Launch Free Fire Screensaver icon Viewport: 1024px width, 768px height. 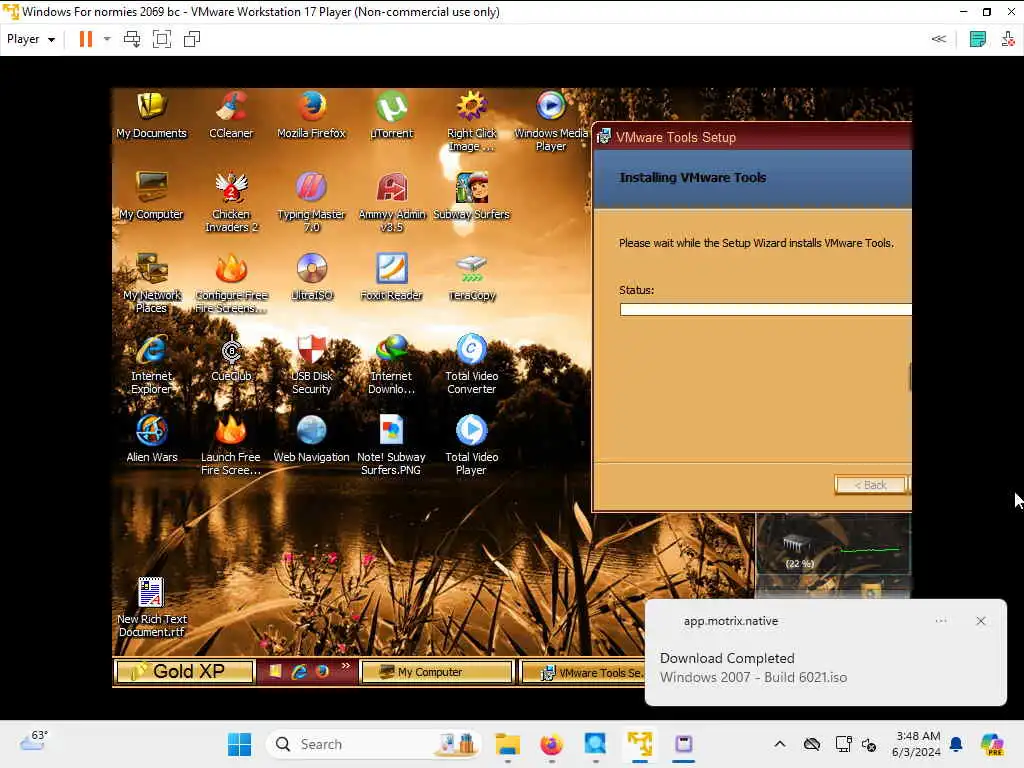(231, 445)
